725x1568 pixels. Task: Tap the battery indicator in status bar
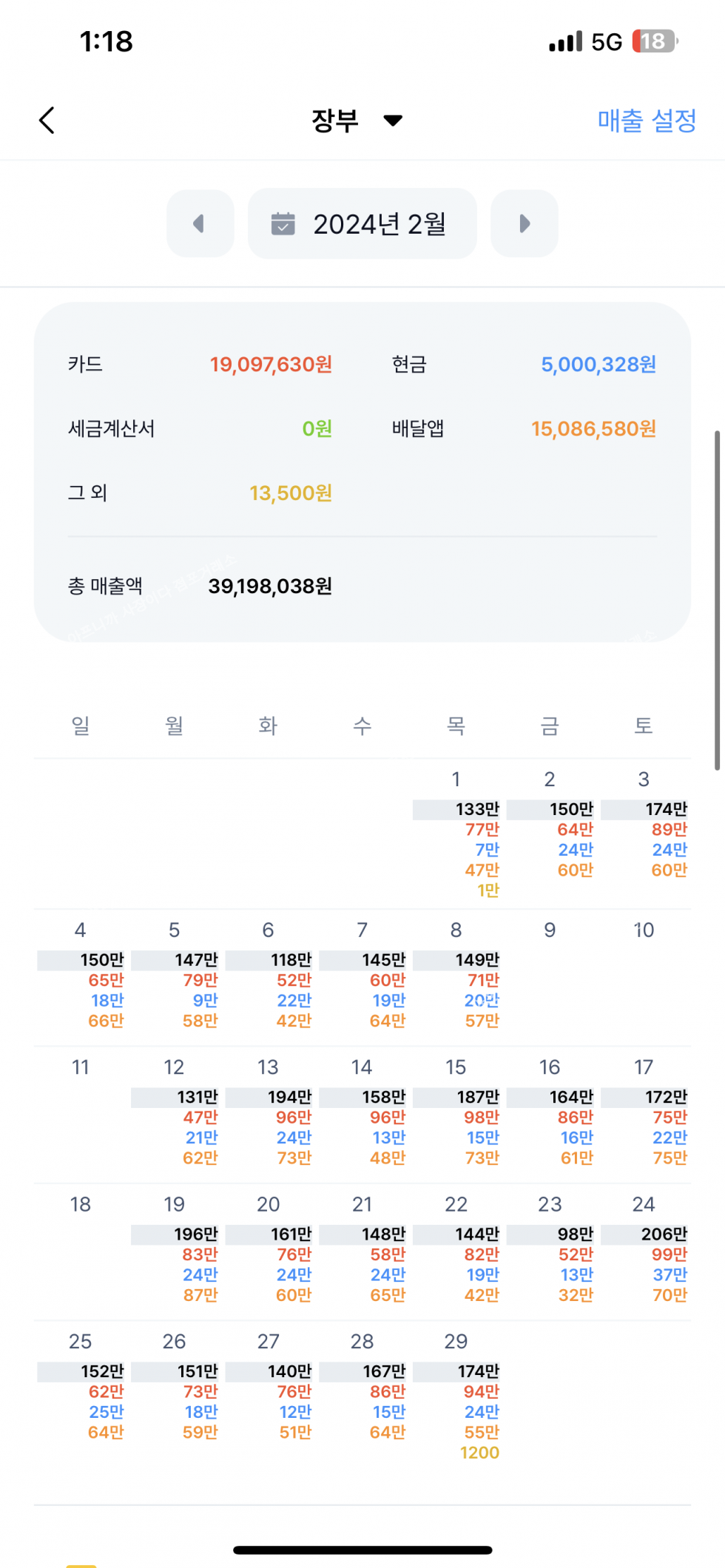pos(655,41)
